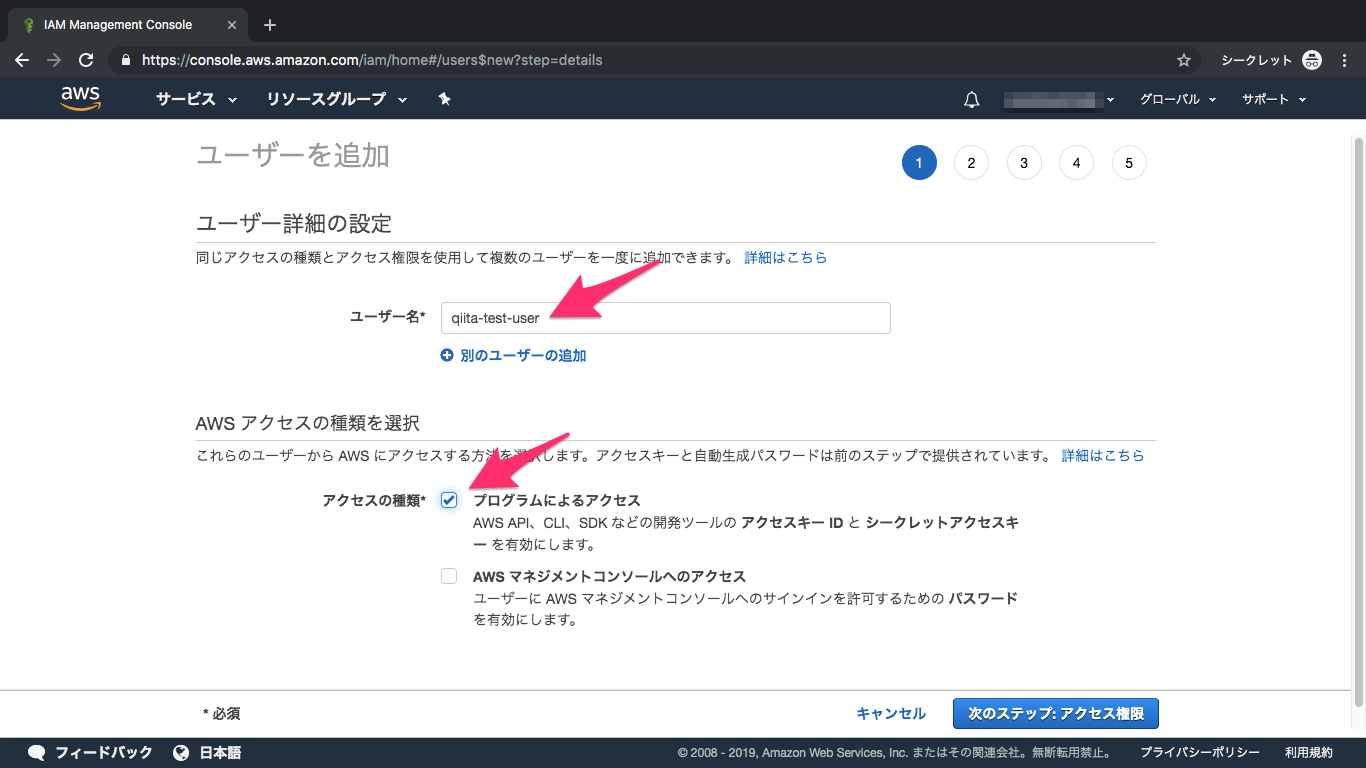
Task: Open the Chrome three-dot menu
Action: (x=1345, y=60)
